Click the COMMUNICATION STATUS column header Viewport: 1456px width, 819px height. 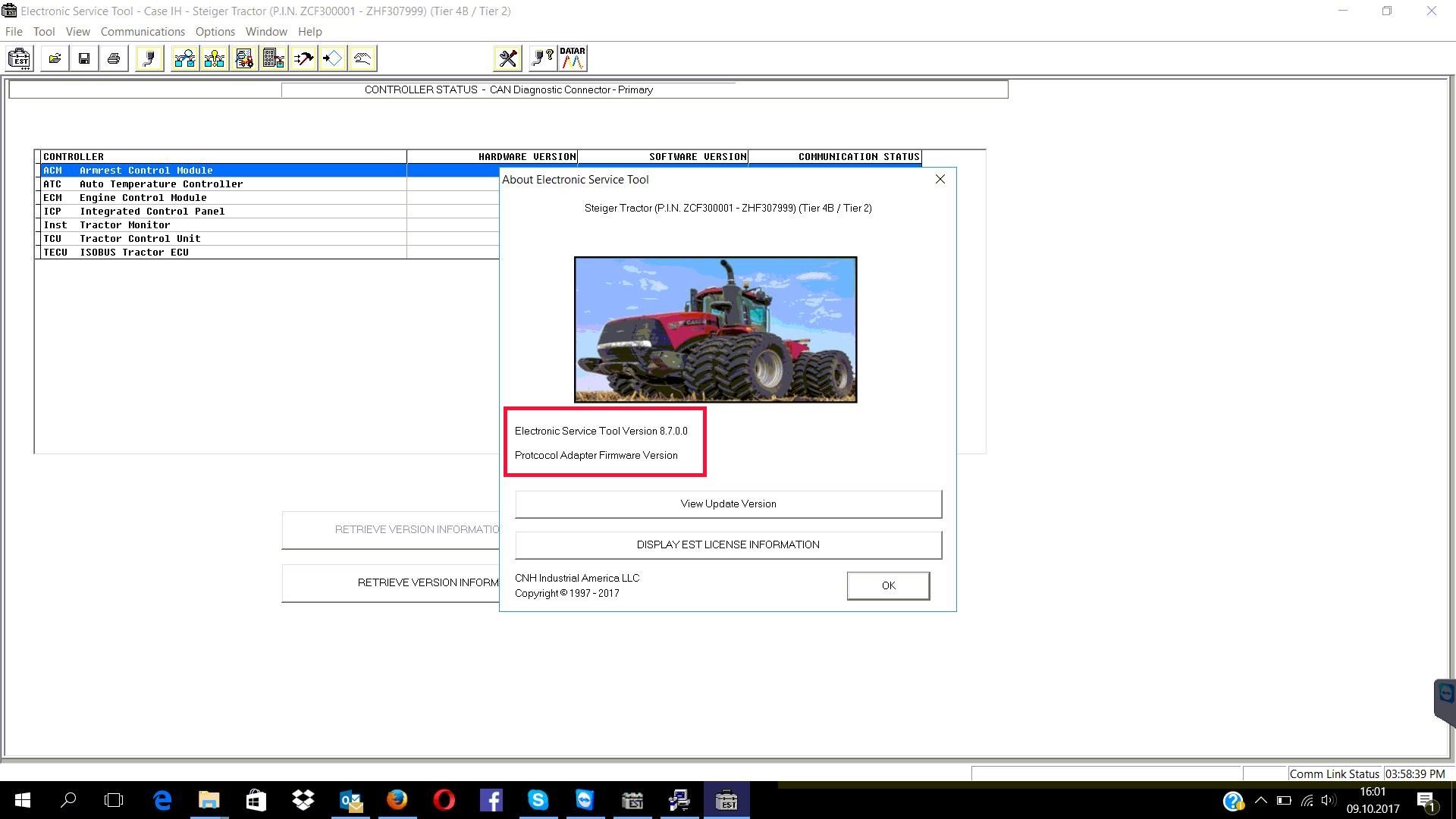tap(835, 157)
